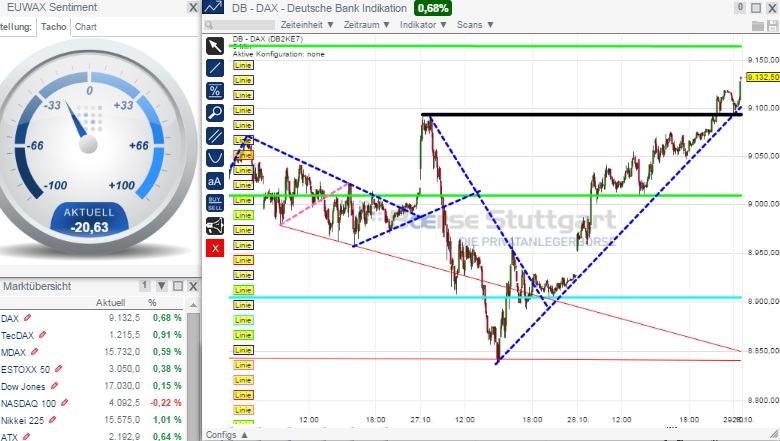This screenshot has height=441, width=780.
Task: Click the % column header
Action: [x=152, y=303]
